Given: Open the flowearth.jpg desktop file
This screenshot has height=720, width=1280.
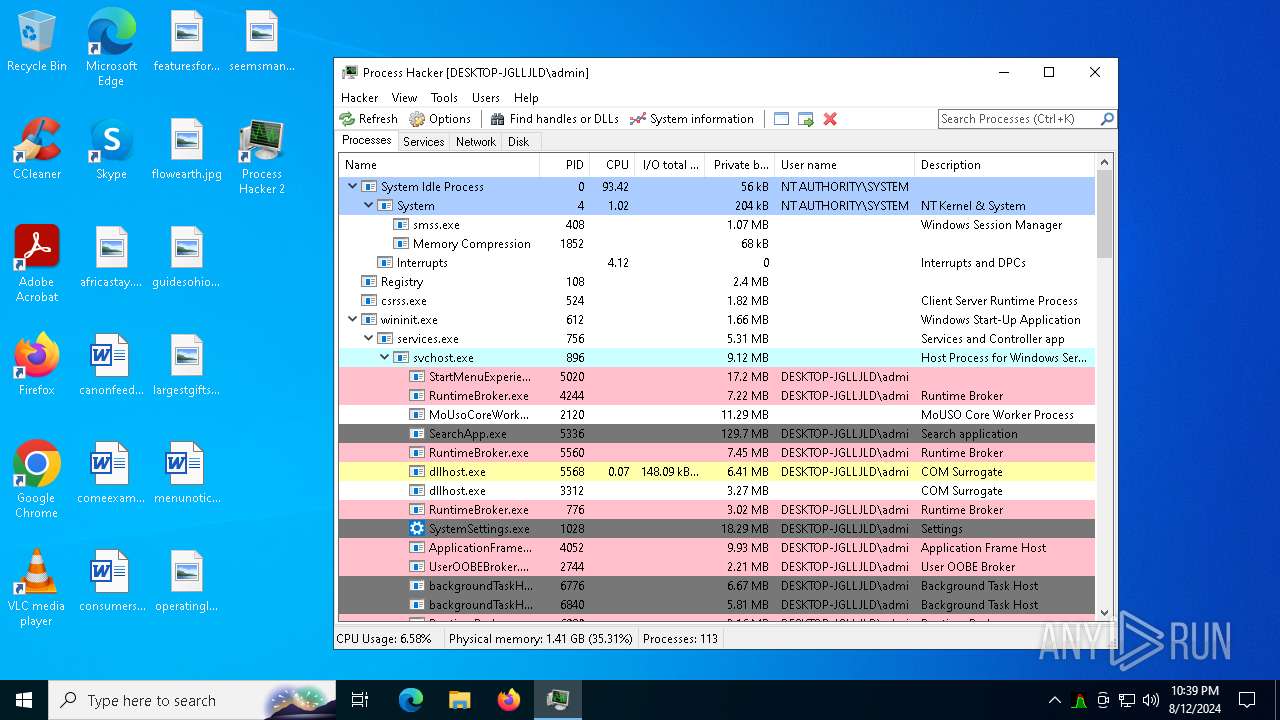Looking at the screenshot, I should tap(187, 150).
